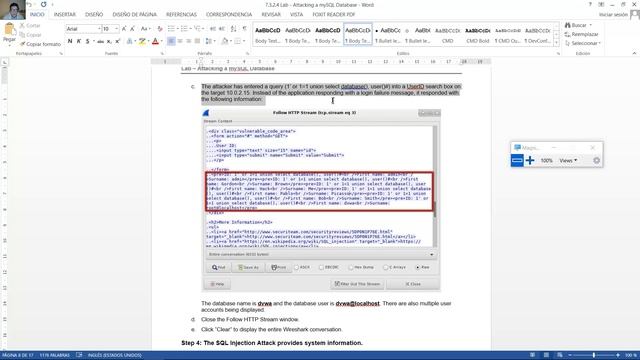This screenshot has width=640, height=360.
Task: Switch to print layout view in status bar
Action: 546,355
